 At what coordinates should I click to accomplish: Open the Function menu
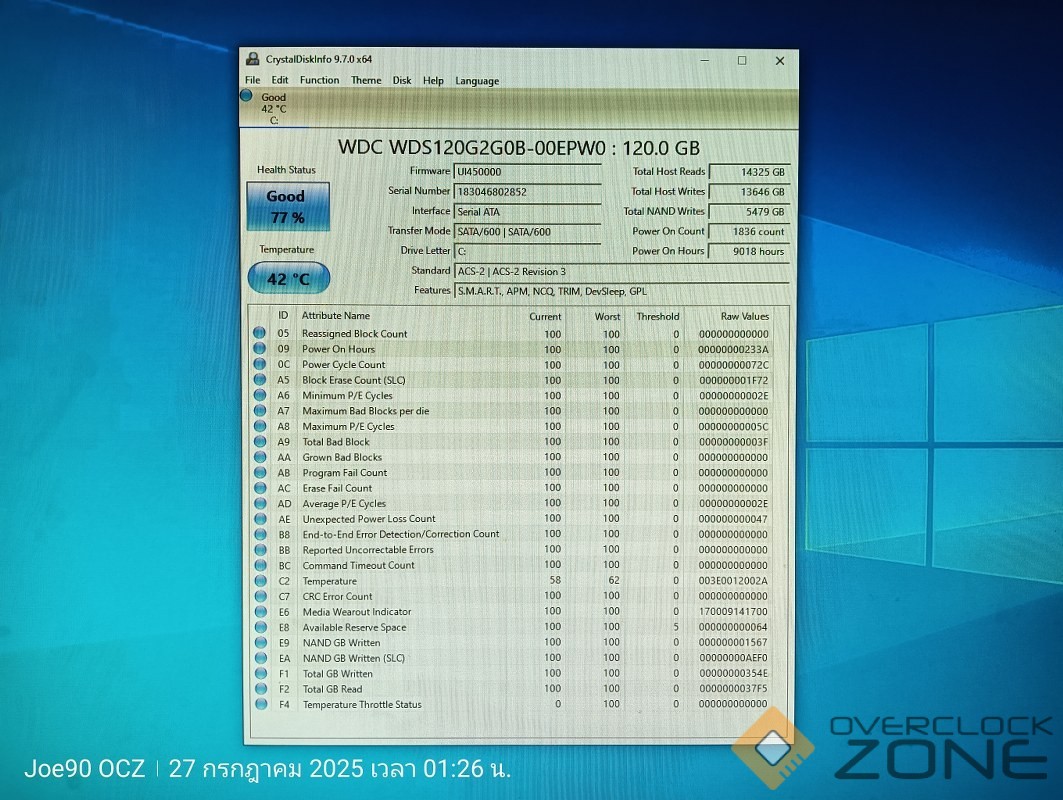click(x=319, y=80)
